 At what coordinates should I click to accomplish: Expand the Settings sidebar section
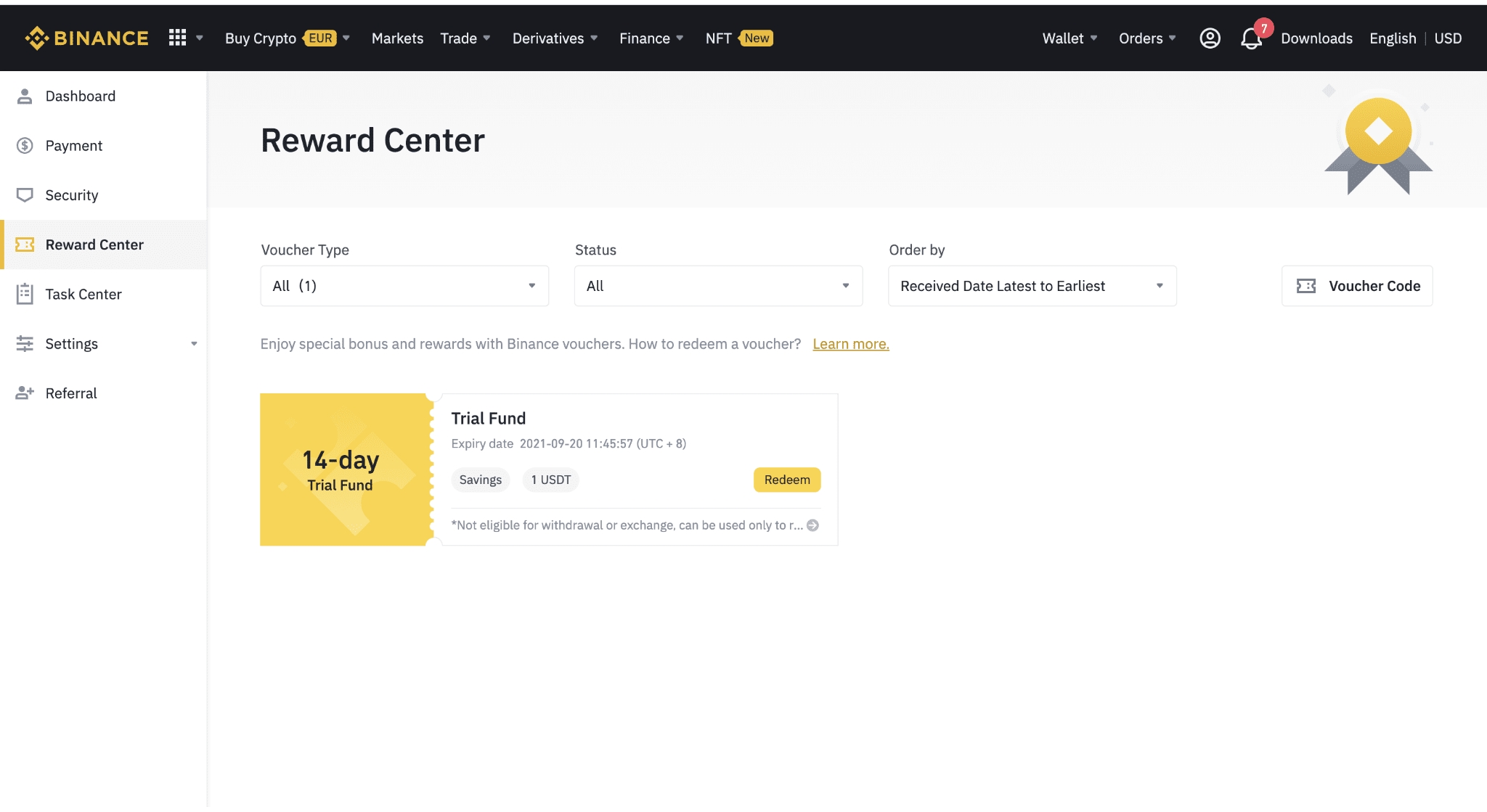click(194, 344)
